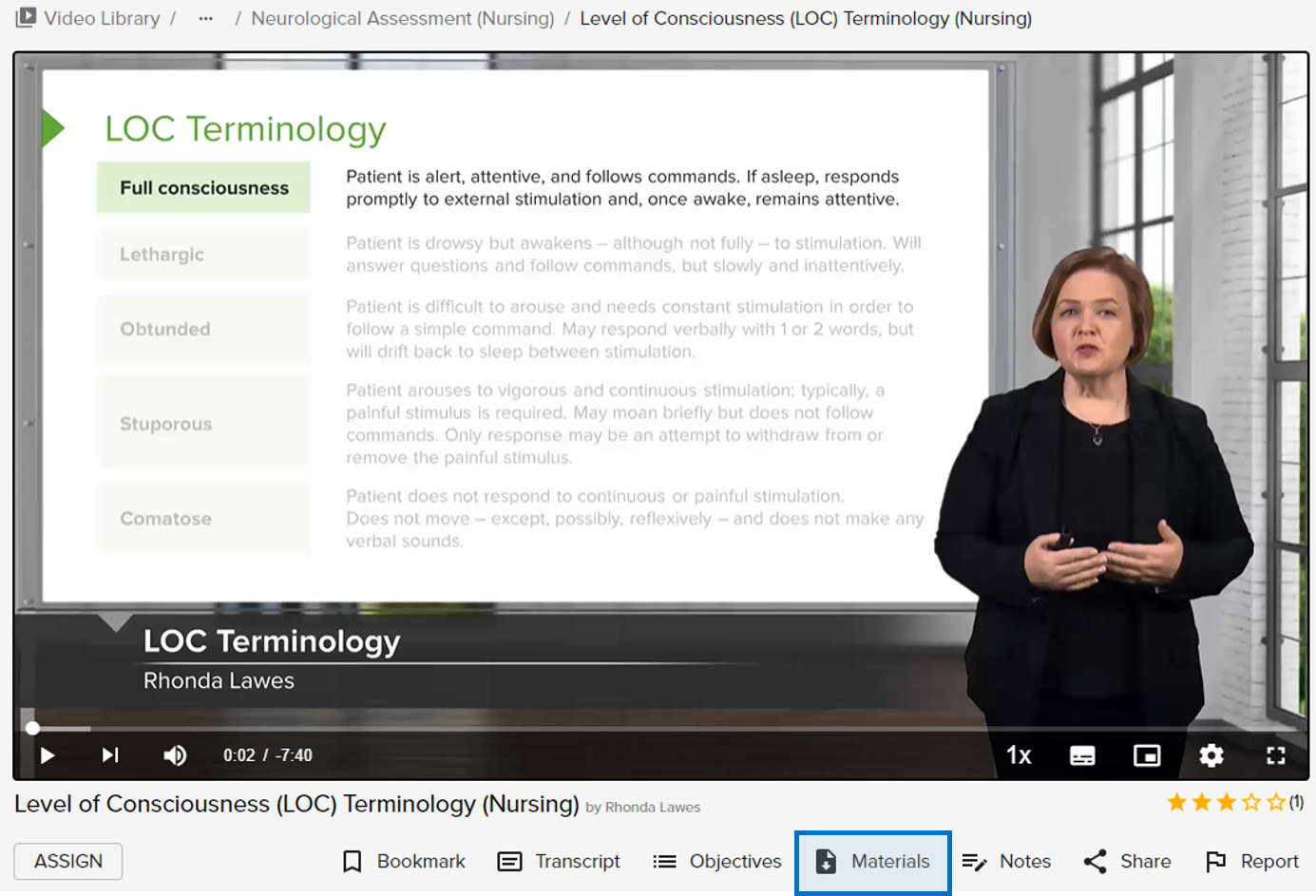This screenshot has width=1316, height=896.
Task: Show the Objectives list
Action: point(717,862)
